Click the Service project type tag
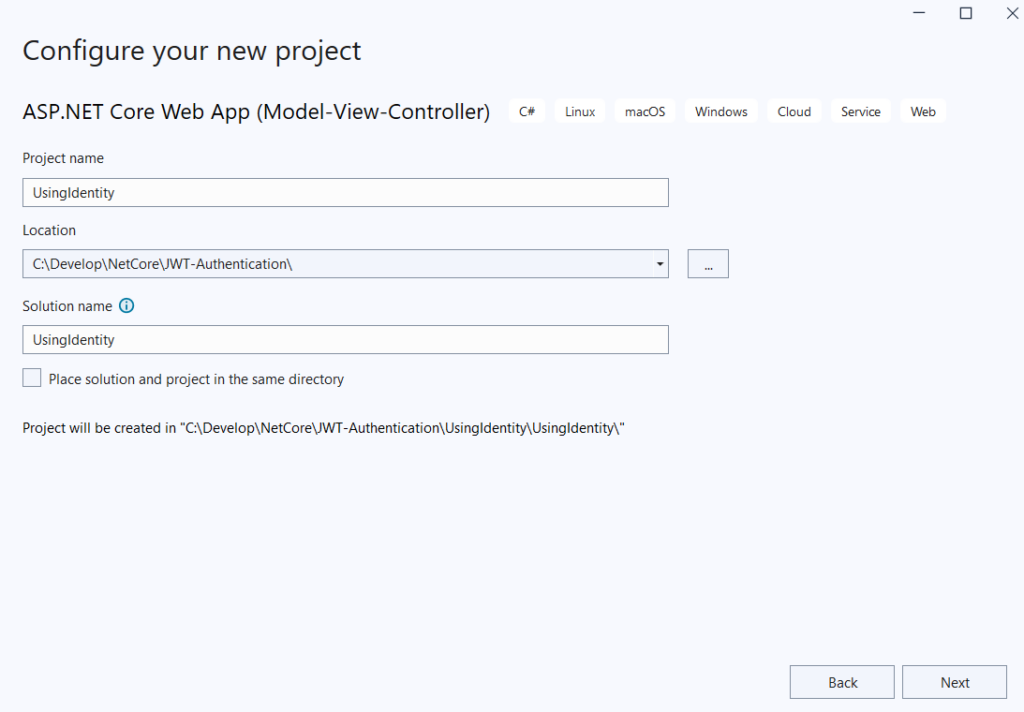This screenshot has height=712, width=1024. 860,112
